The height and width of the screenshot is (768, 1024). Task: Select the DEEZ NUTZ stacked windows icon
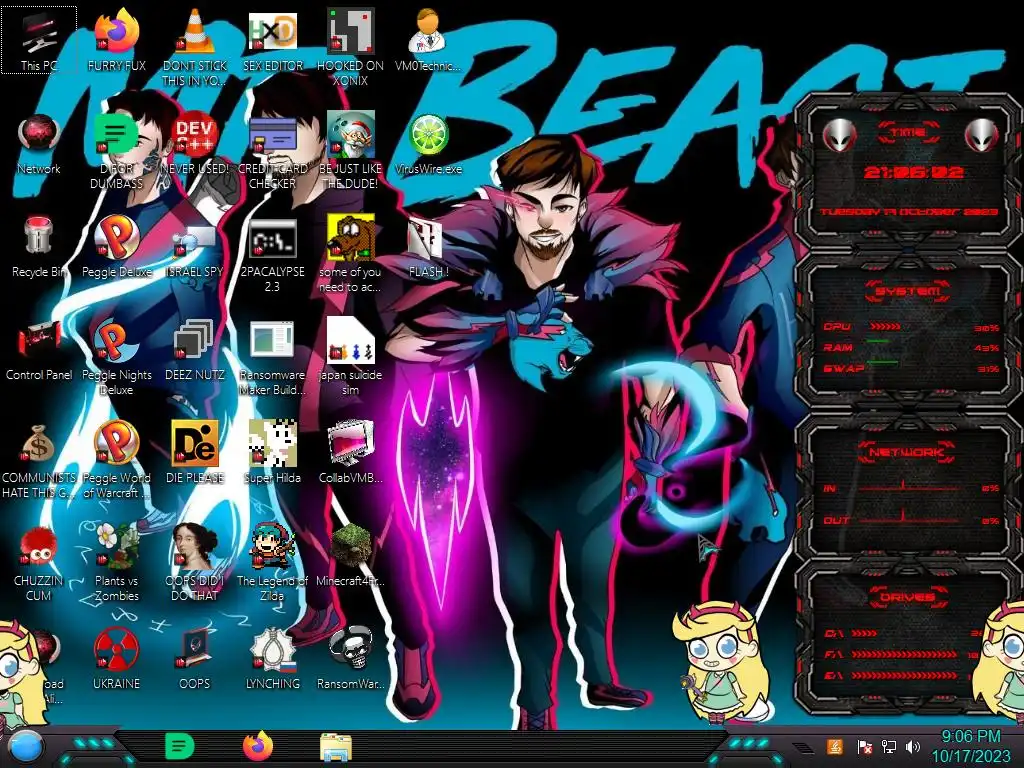point(195,350)
